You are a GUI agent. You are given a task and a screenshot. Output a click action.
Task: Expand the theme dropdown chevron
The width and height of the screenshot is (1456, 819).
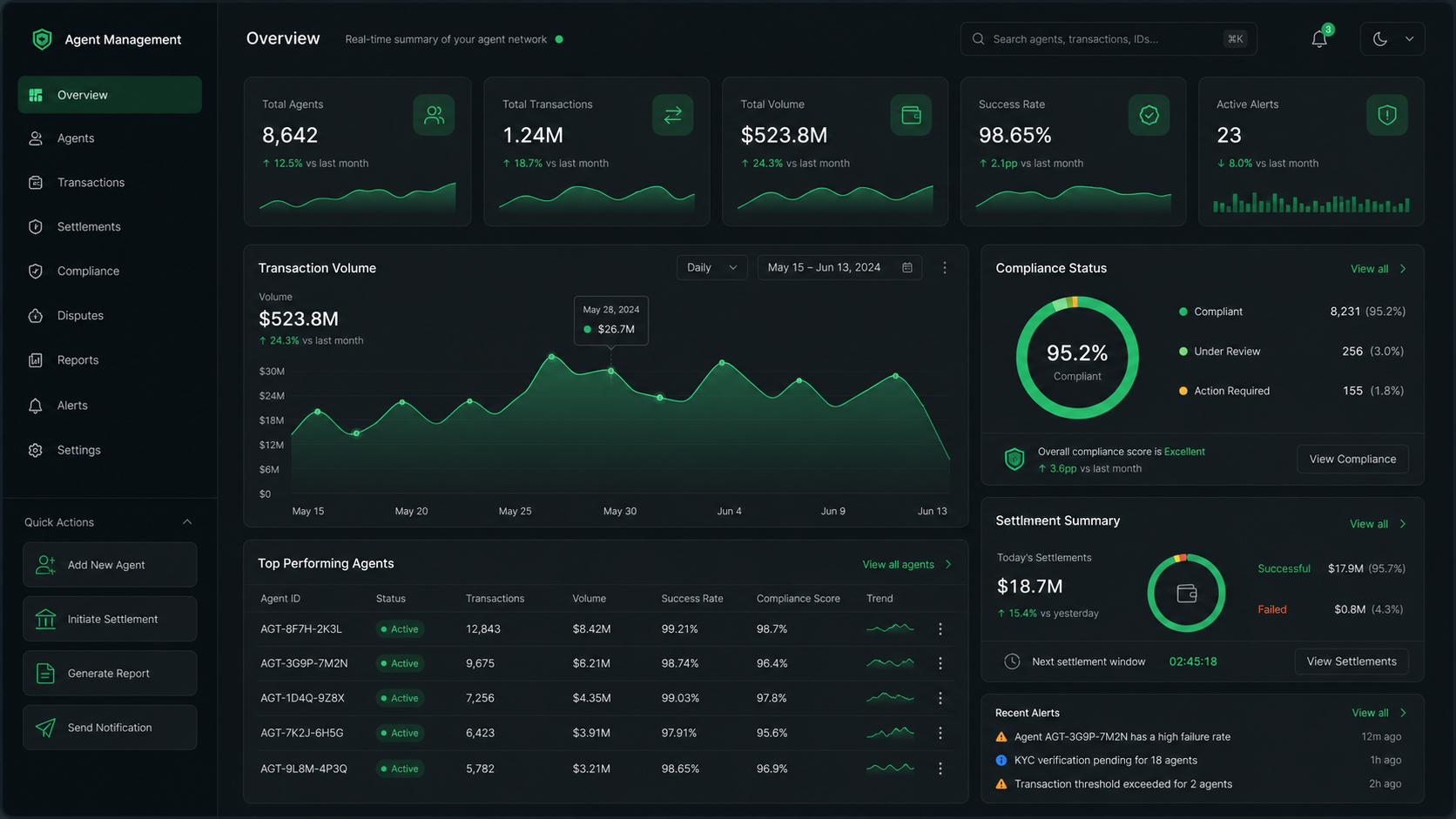(1409, 39)
